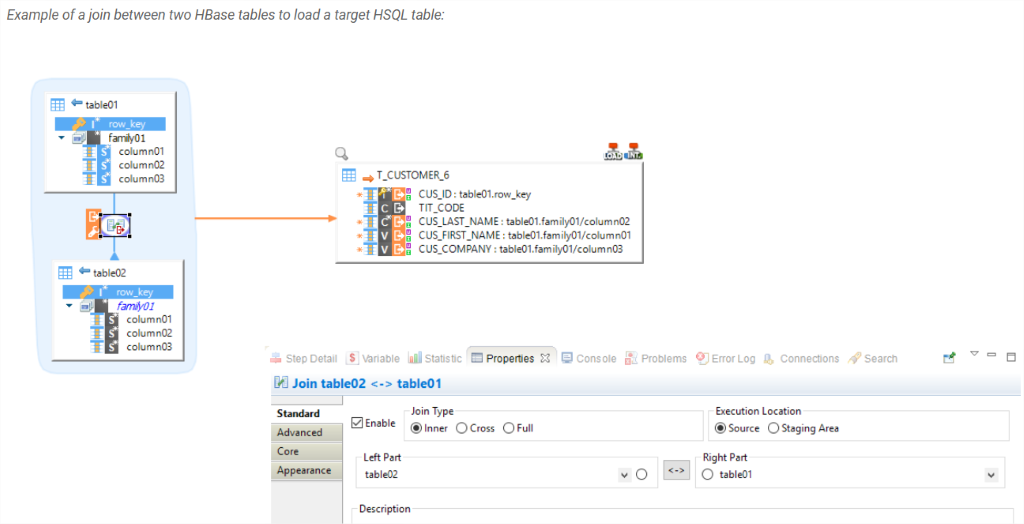This screenshot has width=1024, height=524.
Task: Switch to the Error Log tab
Action: [725, 358]
